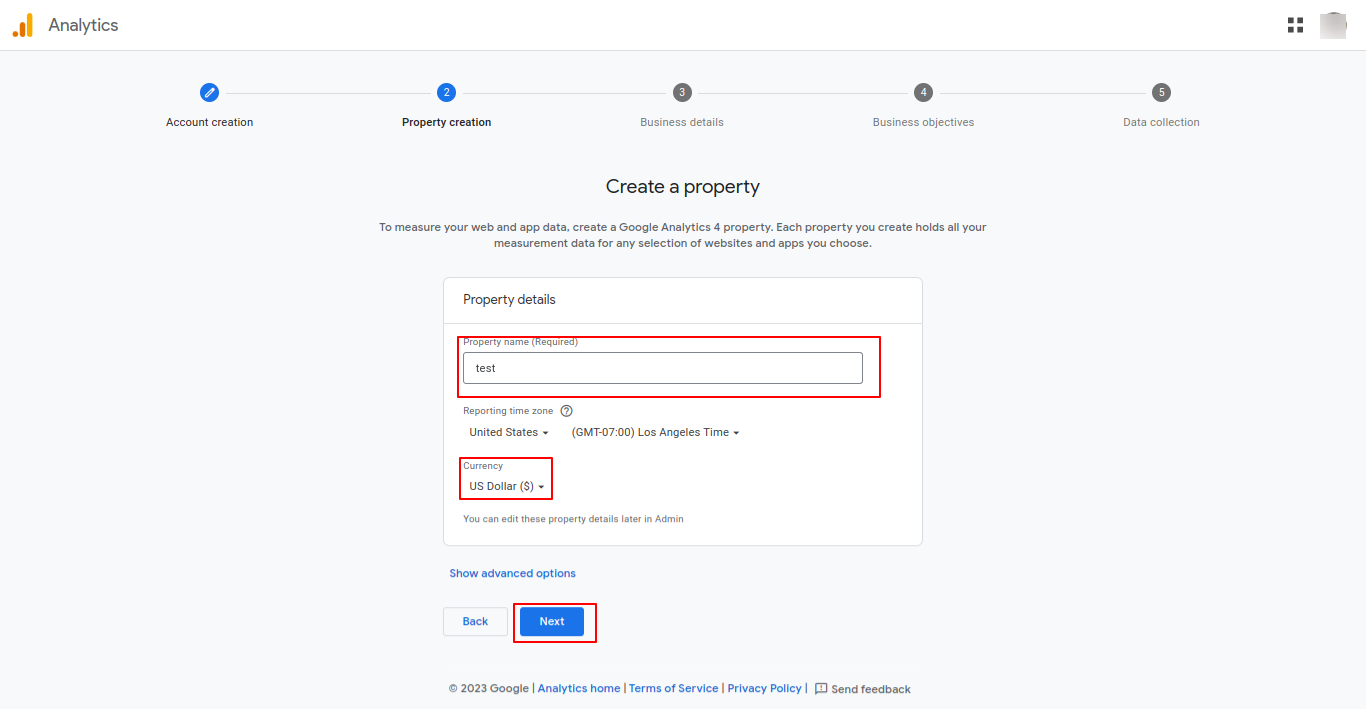Open the Privacy Policy link
The width and height of the screenshot is (1366, 710).
point(764,689)
